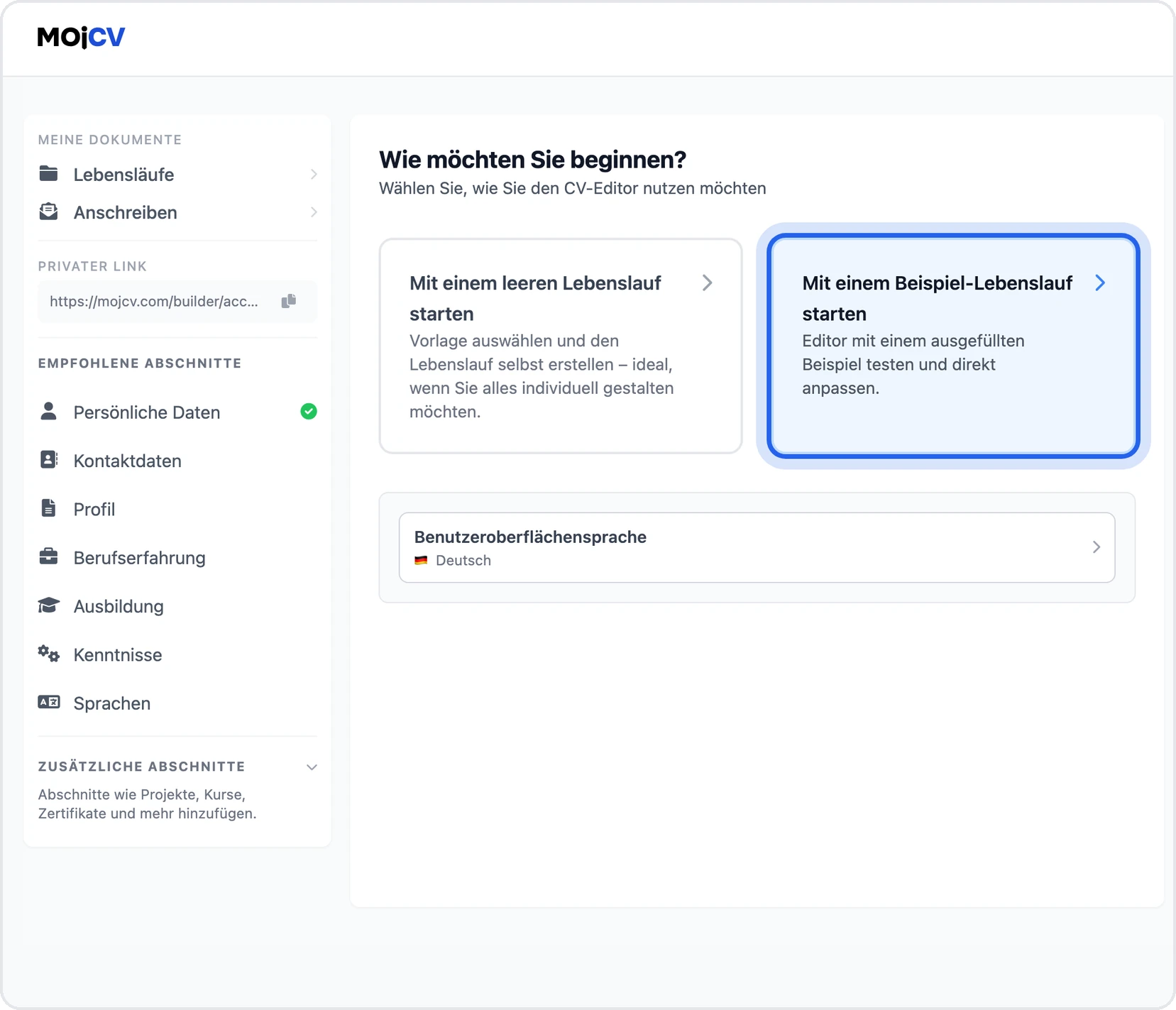The width and height of the screenshot is (1176, 1010).
Task: Click the Persönliche Daten person icon
Action: coord(48,411)
